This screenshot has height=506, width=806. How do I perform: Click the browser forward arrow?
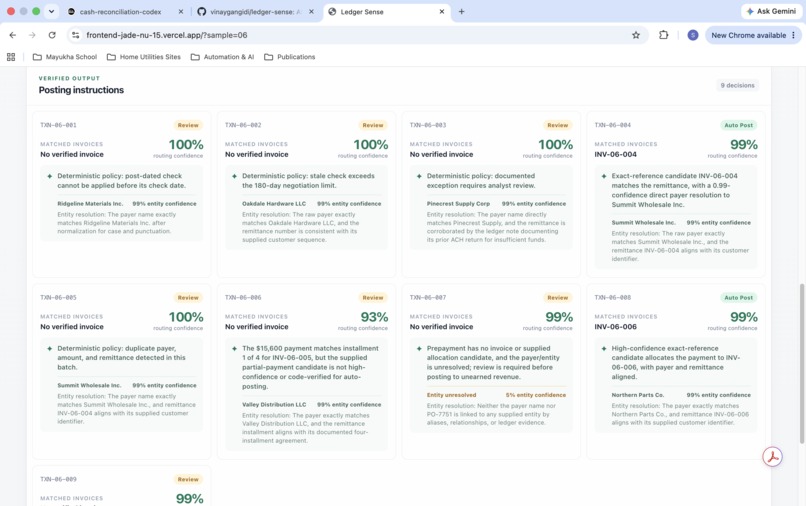point(32,35)
